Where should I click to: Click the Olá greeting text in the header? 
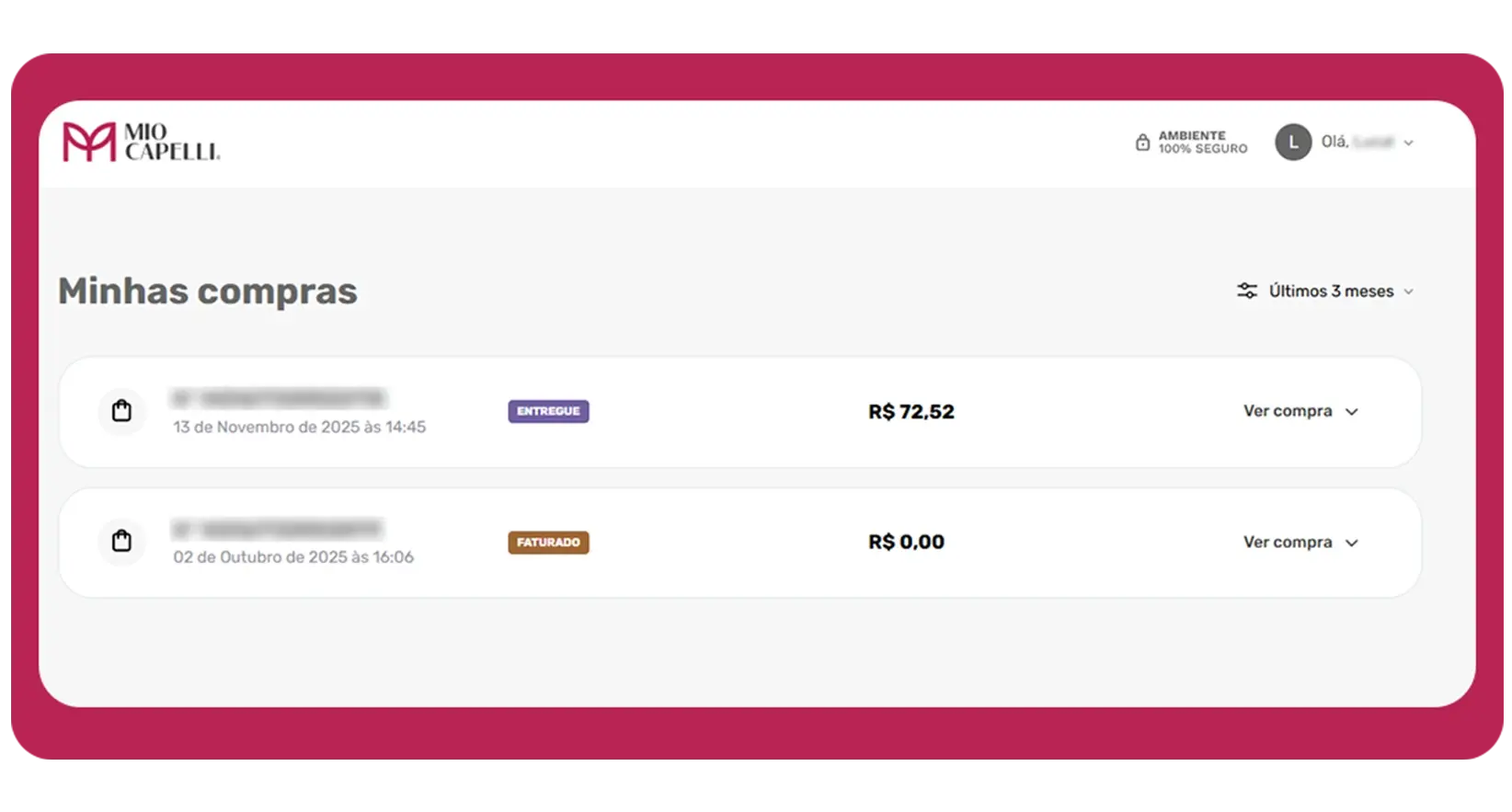coord(1334,142)
